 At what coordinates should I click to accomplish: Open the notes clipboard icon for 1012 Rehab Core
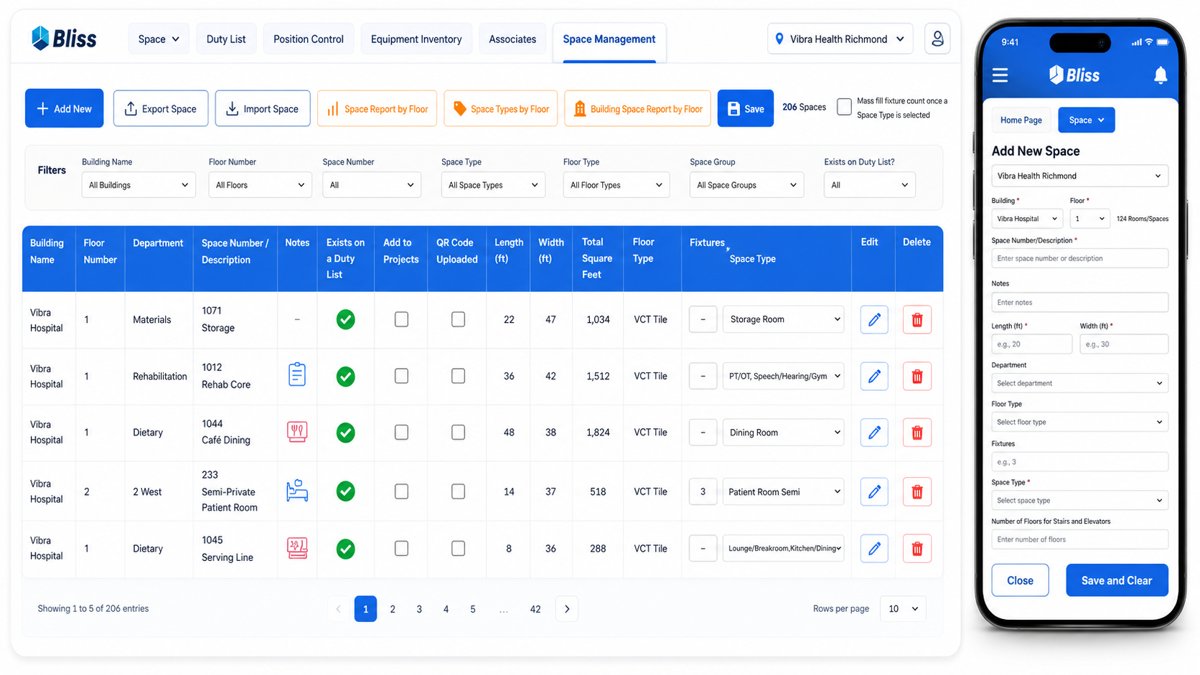point(297,375)
